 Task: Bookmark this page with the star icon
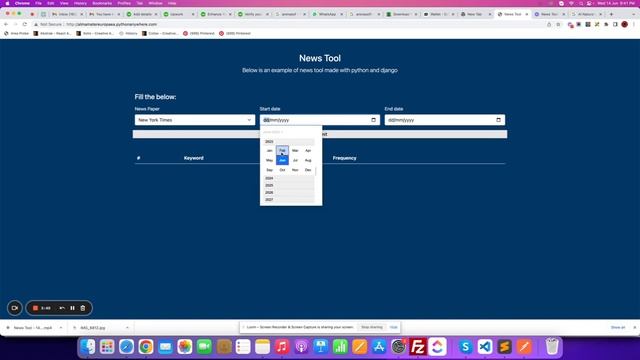(558, 24)
